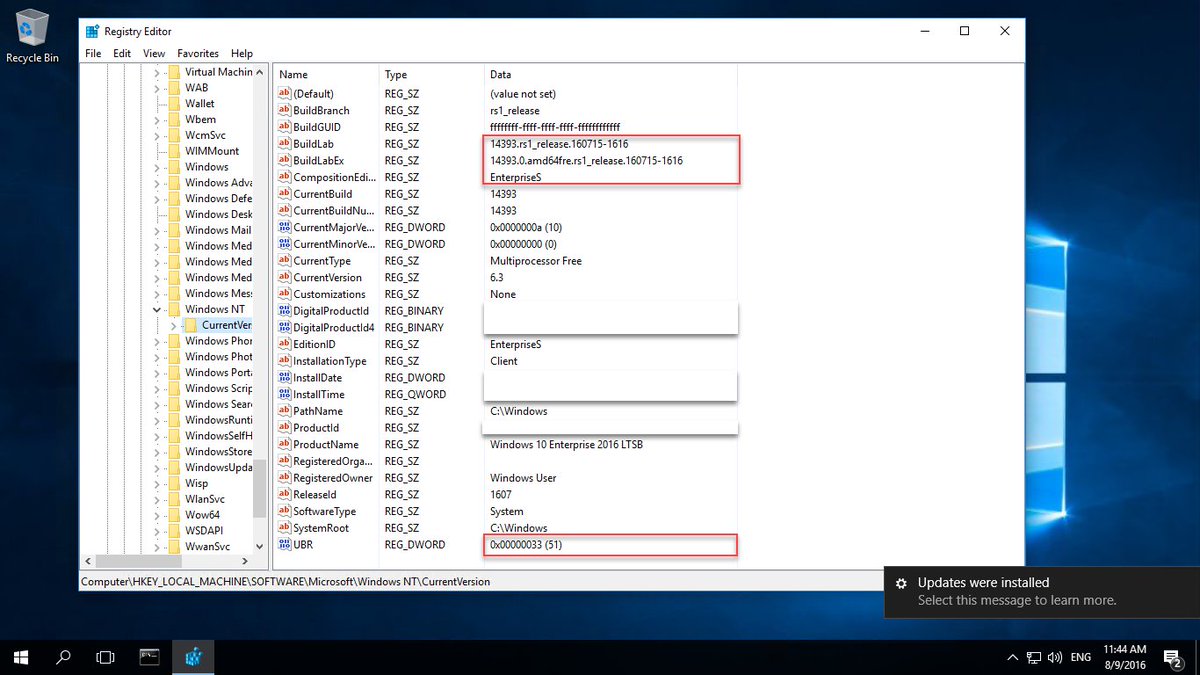Select the WSDAPI tree key

click(204, 531)
